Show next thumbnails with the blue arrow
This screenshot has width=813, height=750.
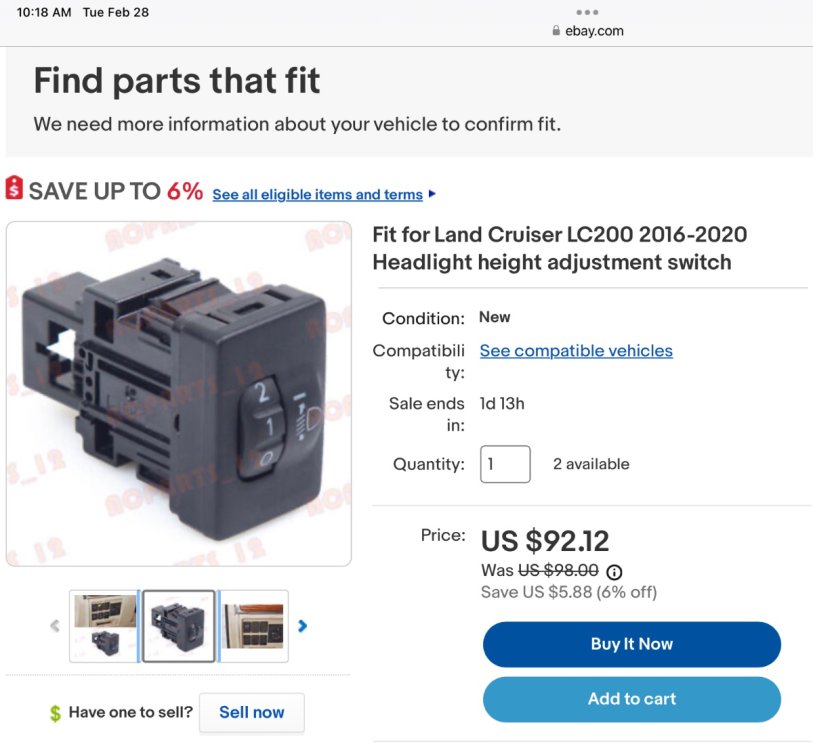pos(302,626)
